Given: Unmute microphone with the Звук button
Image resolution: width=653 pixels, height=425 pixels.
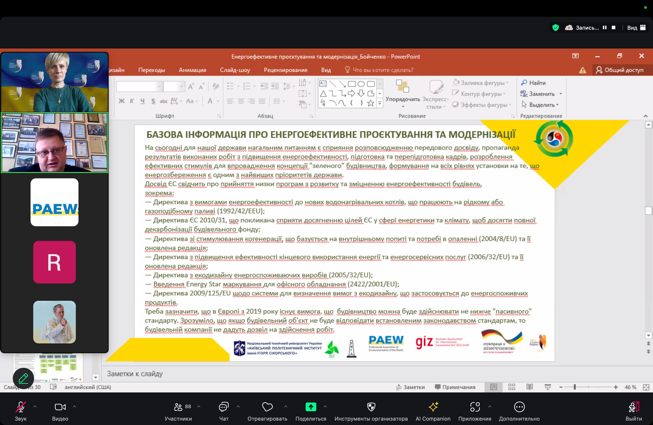Looking at the screenshot, I should point(20,406).
